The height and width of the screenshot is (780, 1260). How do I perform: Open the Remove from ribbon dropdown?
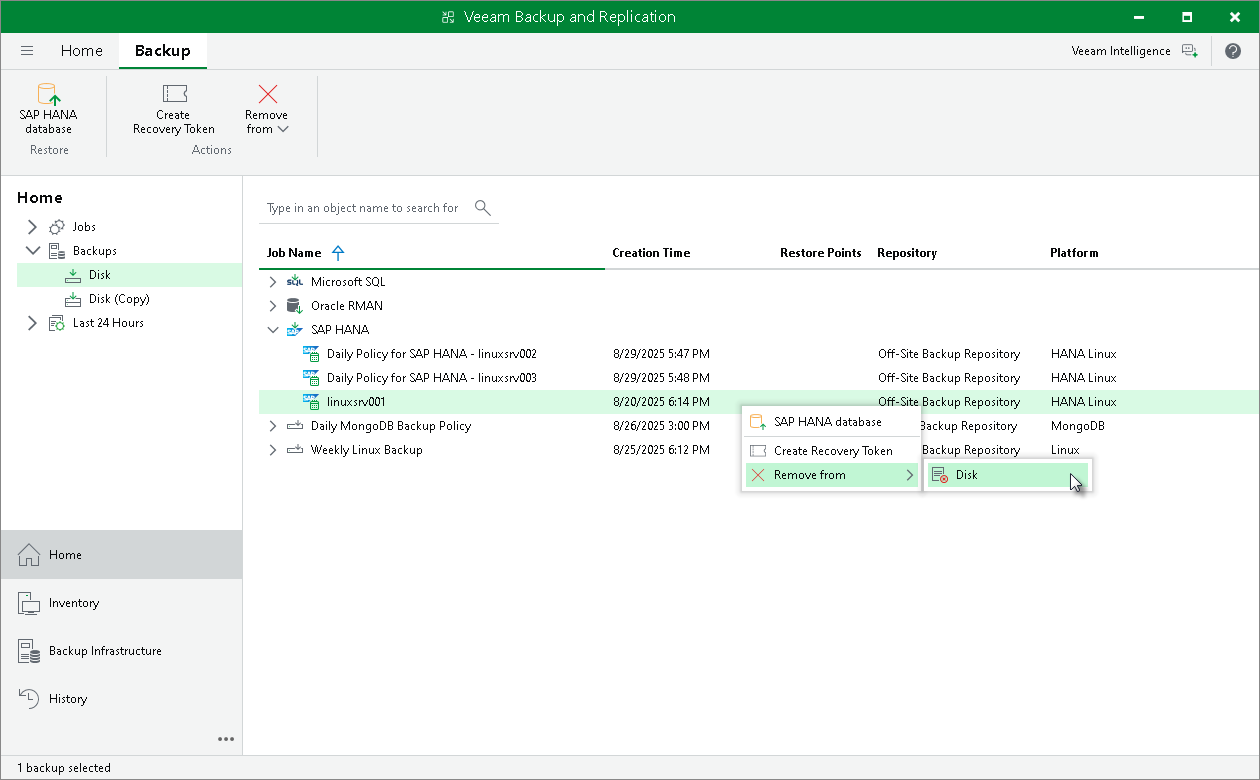click(x=267, y=110)
